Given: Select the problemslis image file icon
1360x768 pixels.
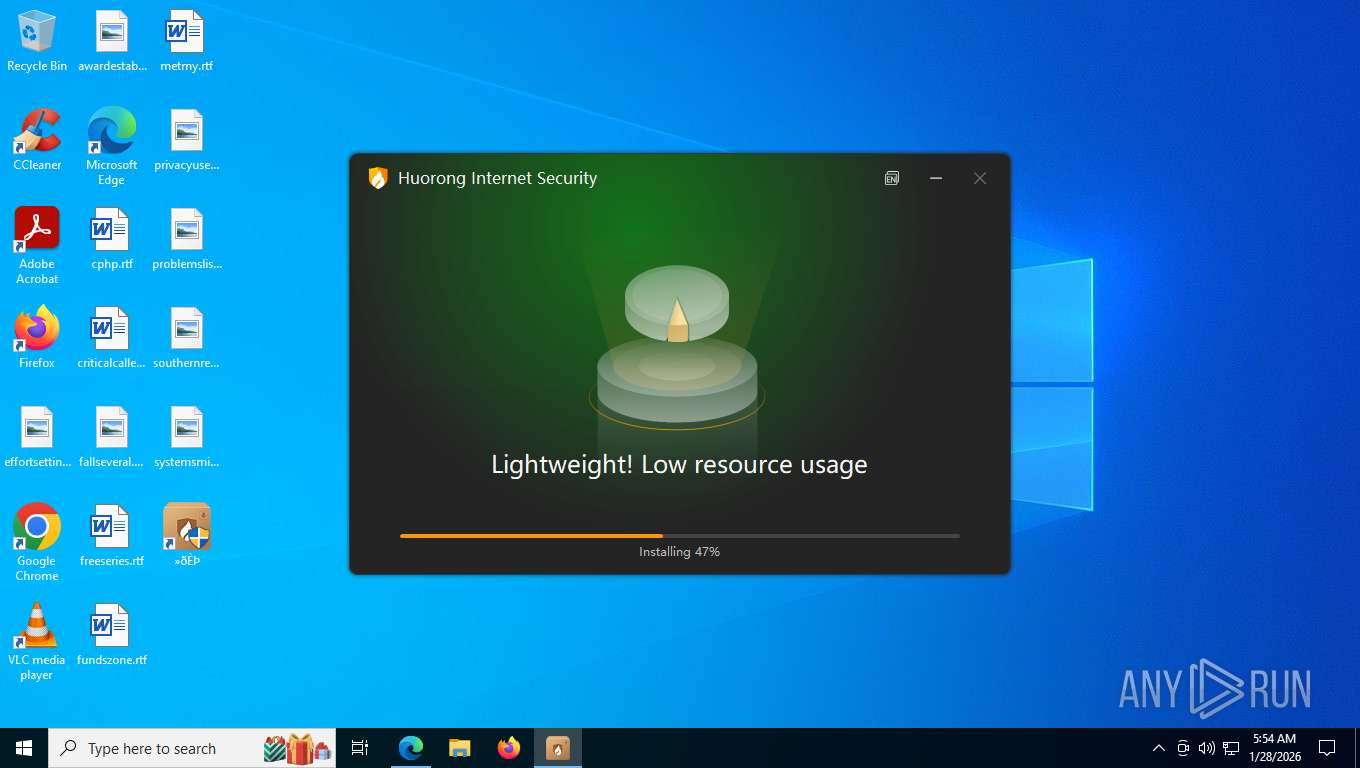Looking at the screenshot, I should coord(187,239).
